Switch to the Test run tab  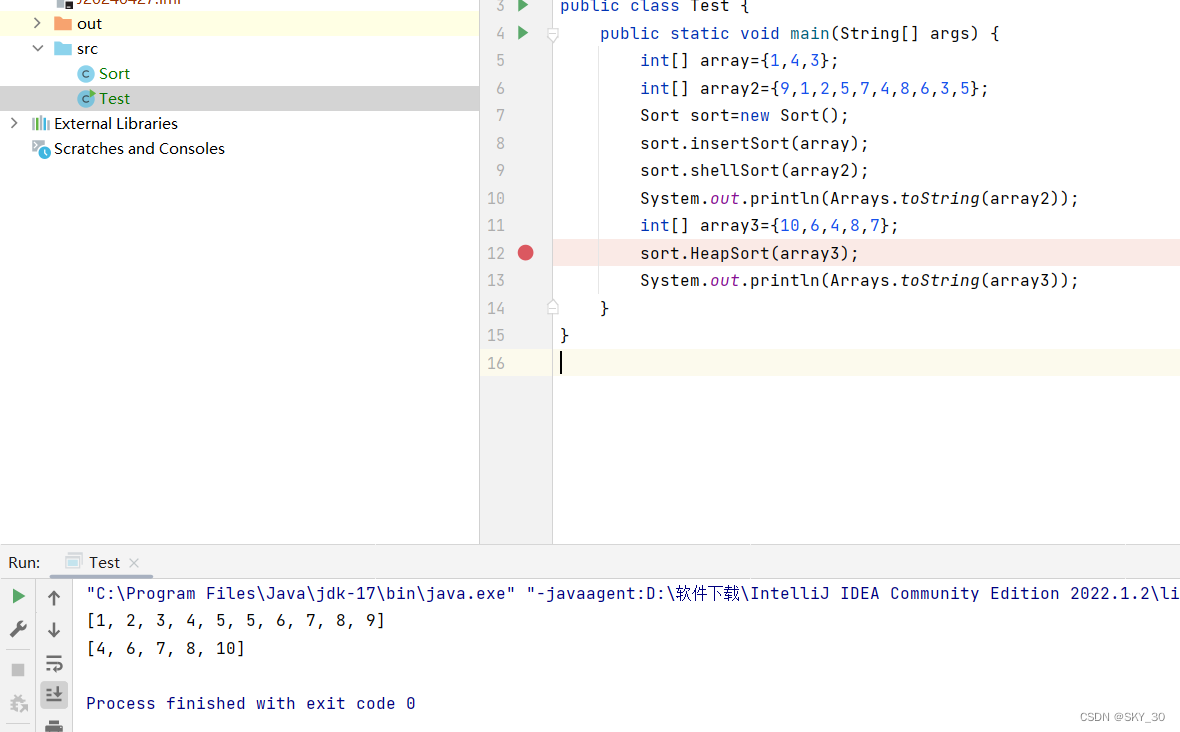click(104, 563)
